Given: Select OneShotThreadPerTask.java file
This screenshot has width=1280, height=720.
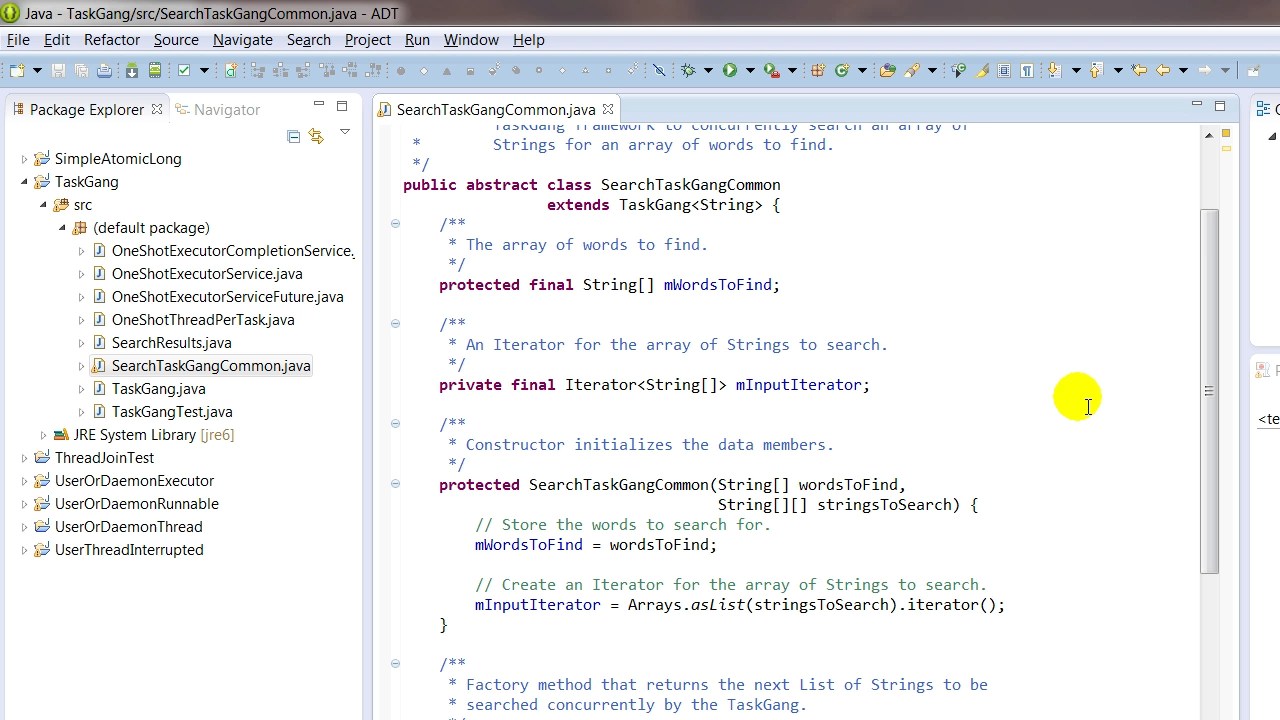Looking at the screenshot, I should pos(203,320).
